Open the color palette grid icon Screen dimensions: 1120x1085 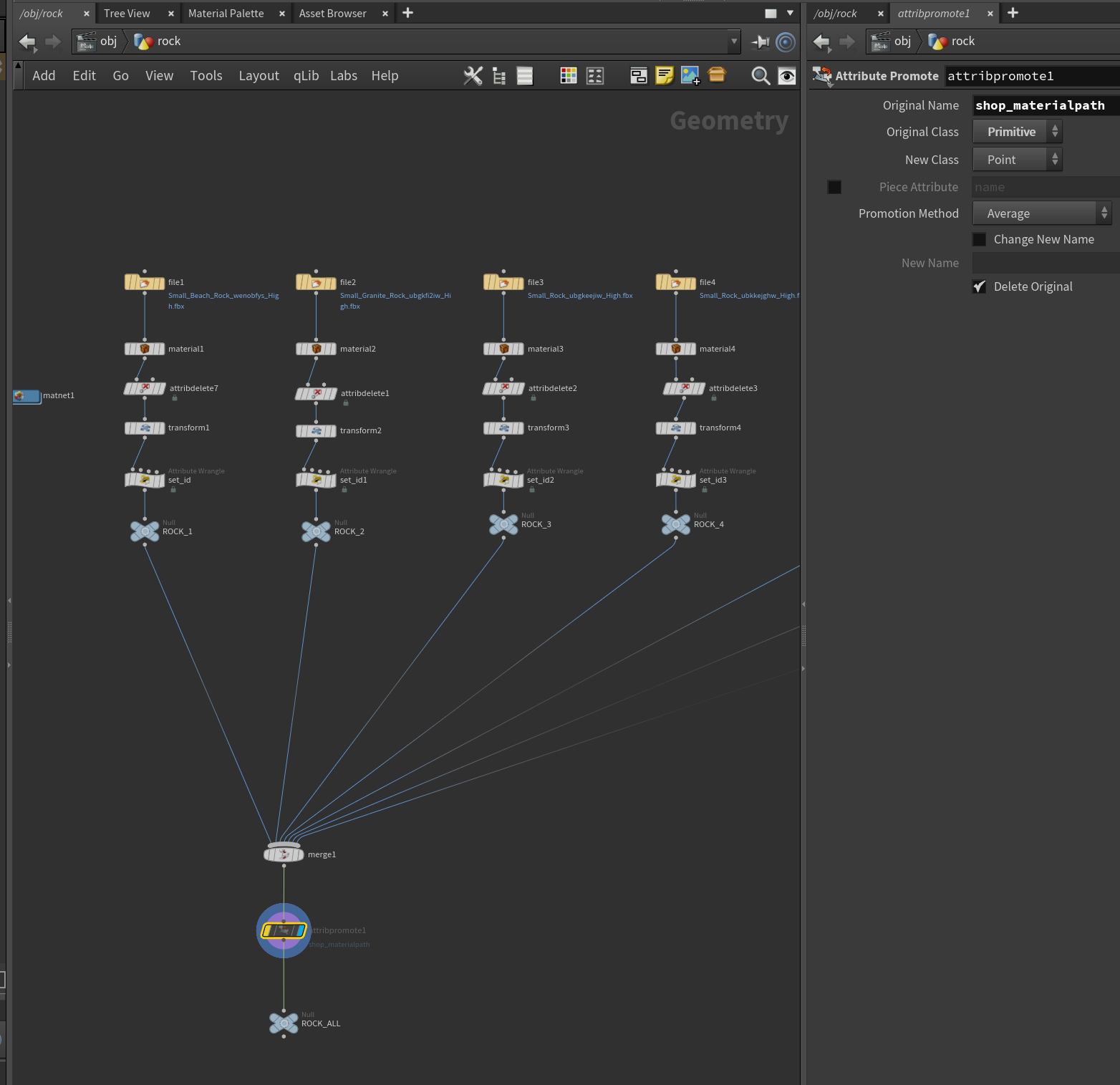click(x=569, y=76)
